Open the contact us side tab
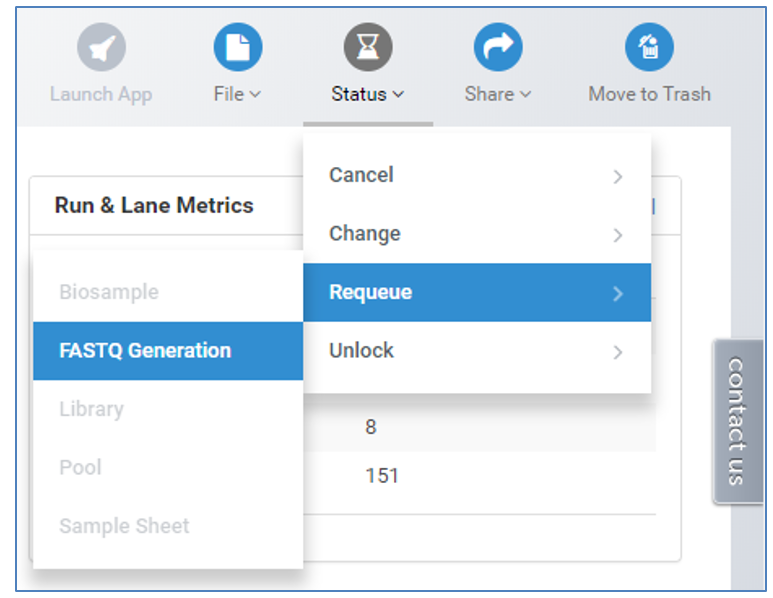The width and height of the screenshot is (773, 598). pos(737,421)
